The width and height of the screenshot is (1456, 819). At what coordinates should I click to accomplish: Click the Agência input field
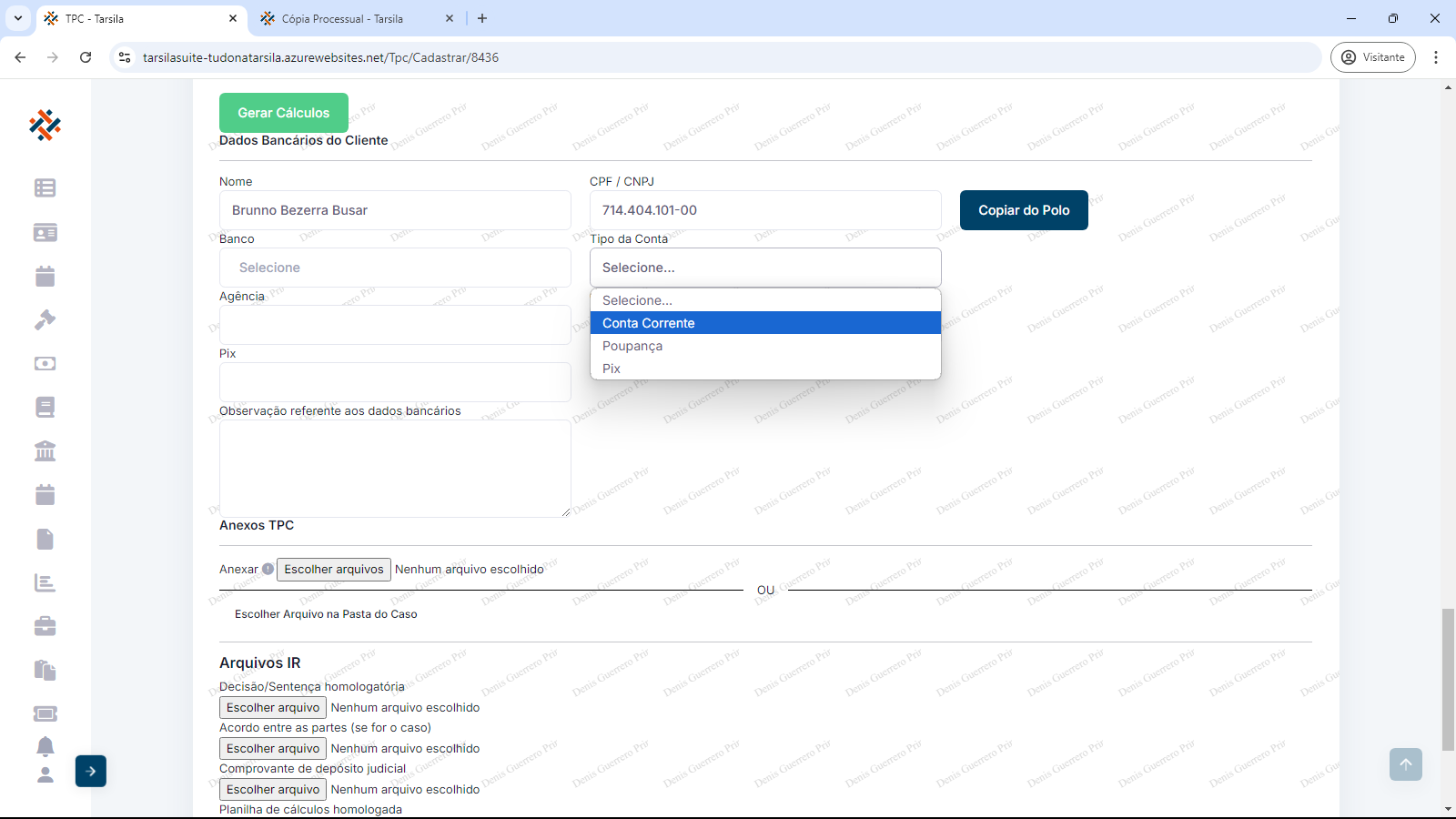click(395, 325)
